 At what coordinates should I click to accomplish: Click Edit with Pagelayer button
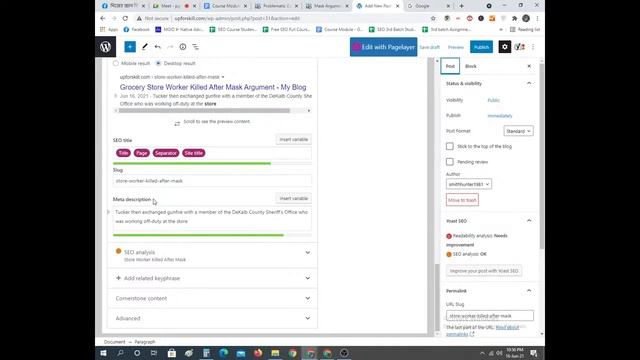pos(384,47)
